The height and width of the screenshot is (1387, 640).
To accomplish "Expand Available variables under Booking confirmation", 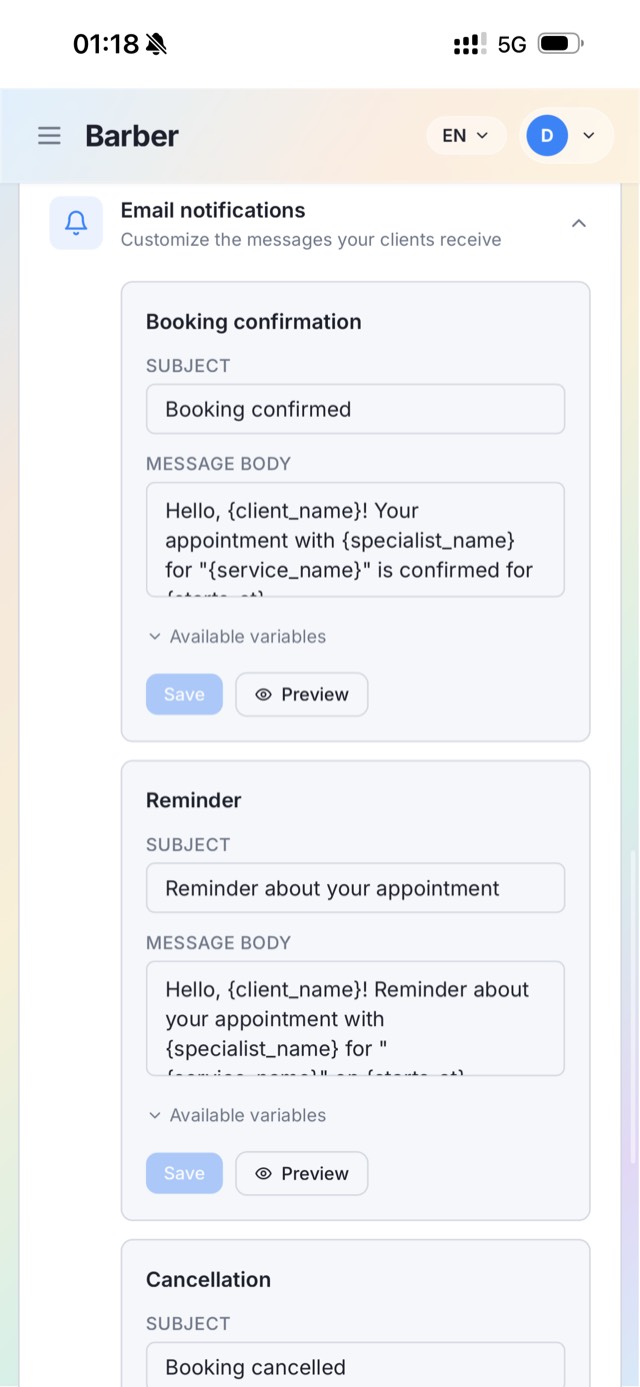I will point(237,637).
